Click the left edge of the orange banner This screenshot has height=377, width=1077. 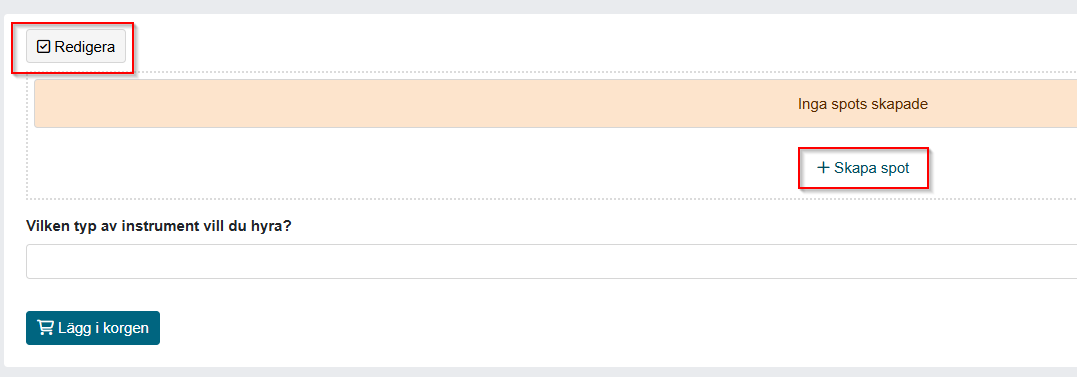pos(38,104)
